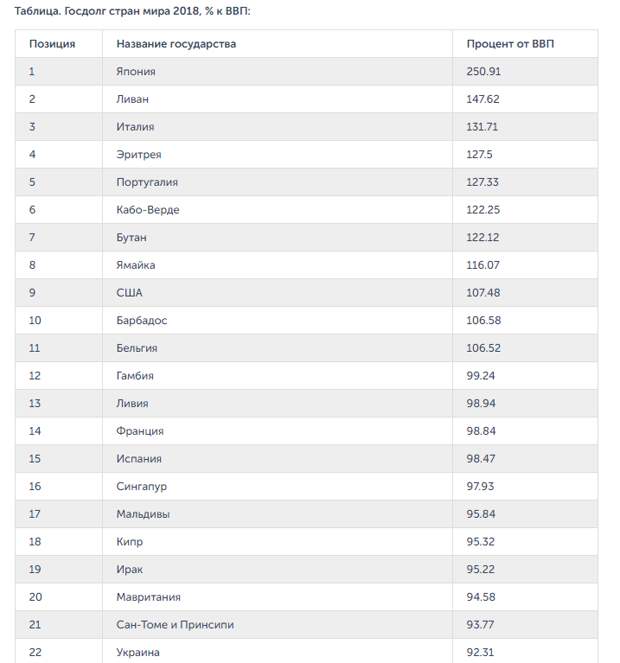The width and height of the screenshot is (620, 663).
Task: Click the value 250.91 for Japan
Action: 483,71
